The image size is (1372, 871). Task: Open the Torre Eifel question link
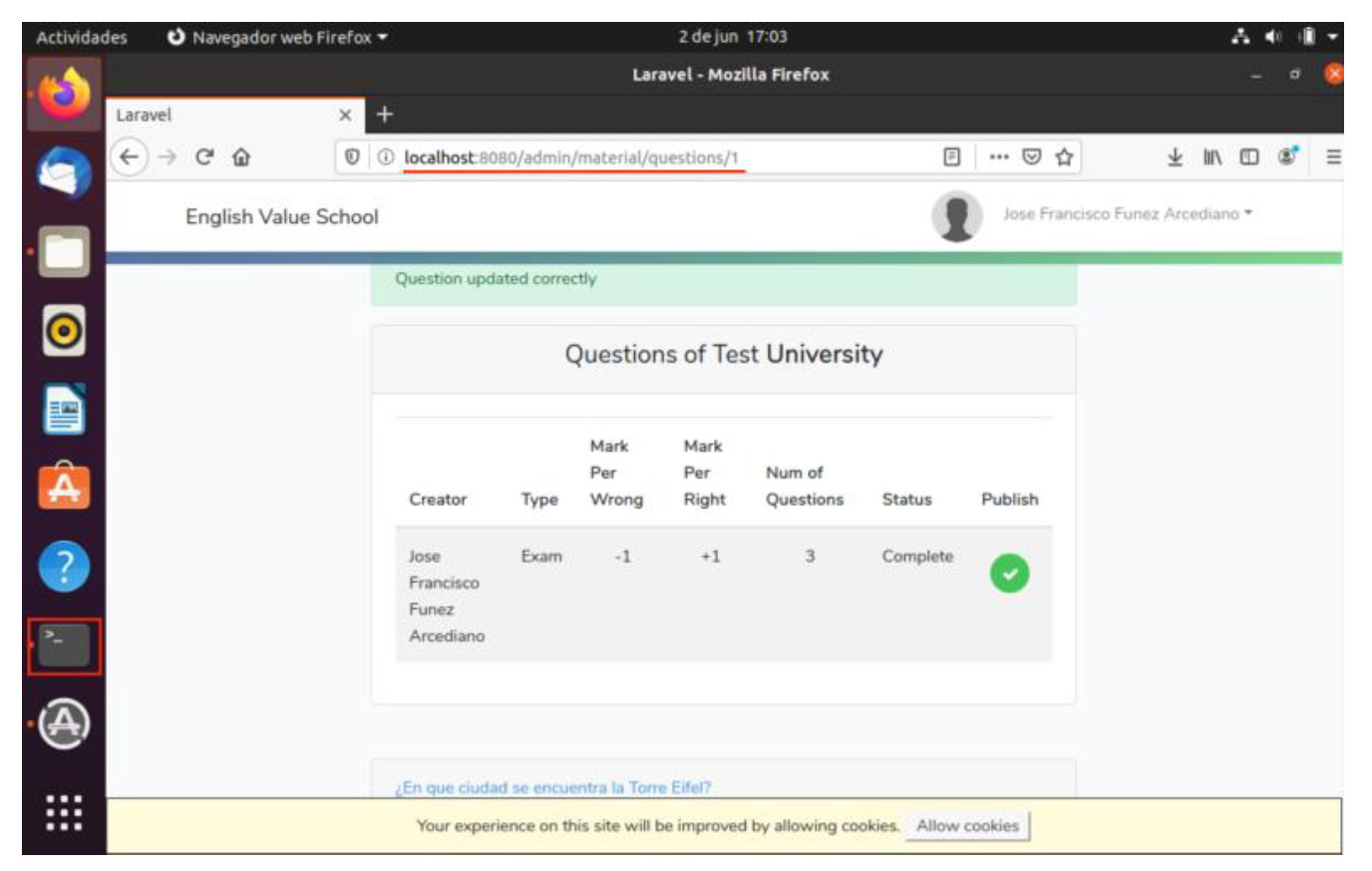(553, 787)
